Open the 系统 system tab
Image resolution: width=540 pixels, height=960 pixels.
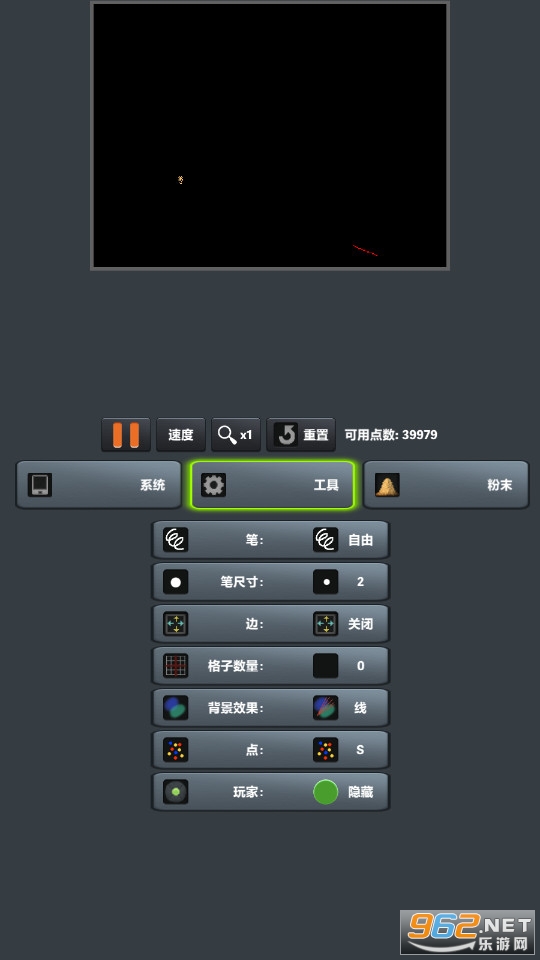(99, 485)
